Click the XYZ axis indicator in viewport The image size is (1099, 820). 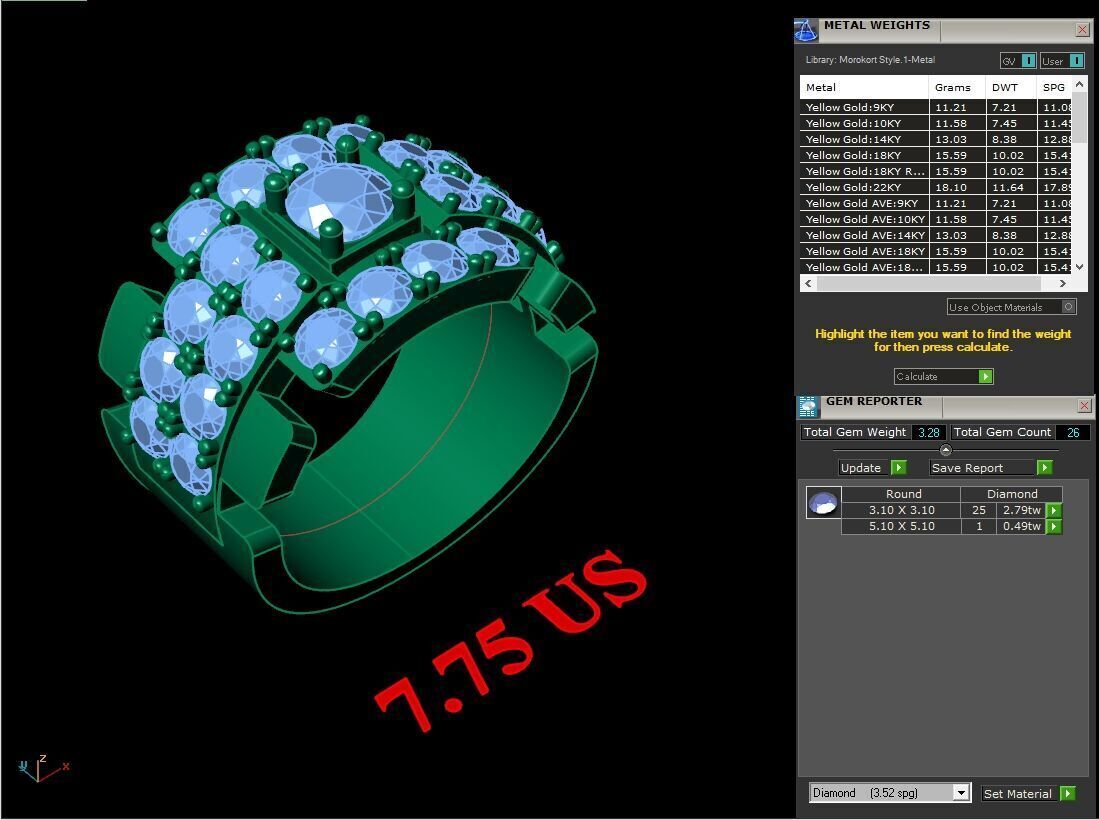point(42,768)
